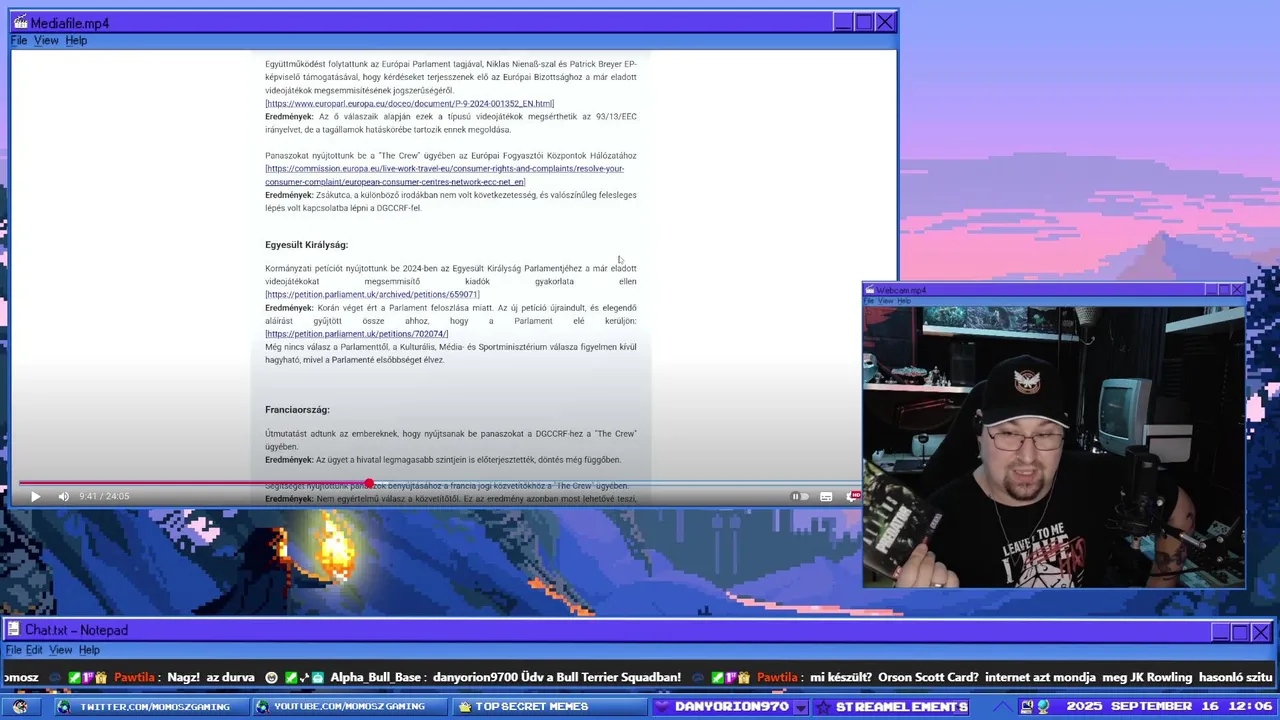Open archived petitions 659071 link
This screenshot has height=720, width=1280.
(372, 294)
